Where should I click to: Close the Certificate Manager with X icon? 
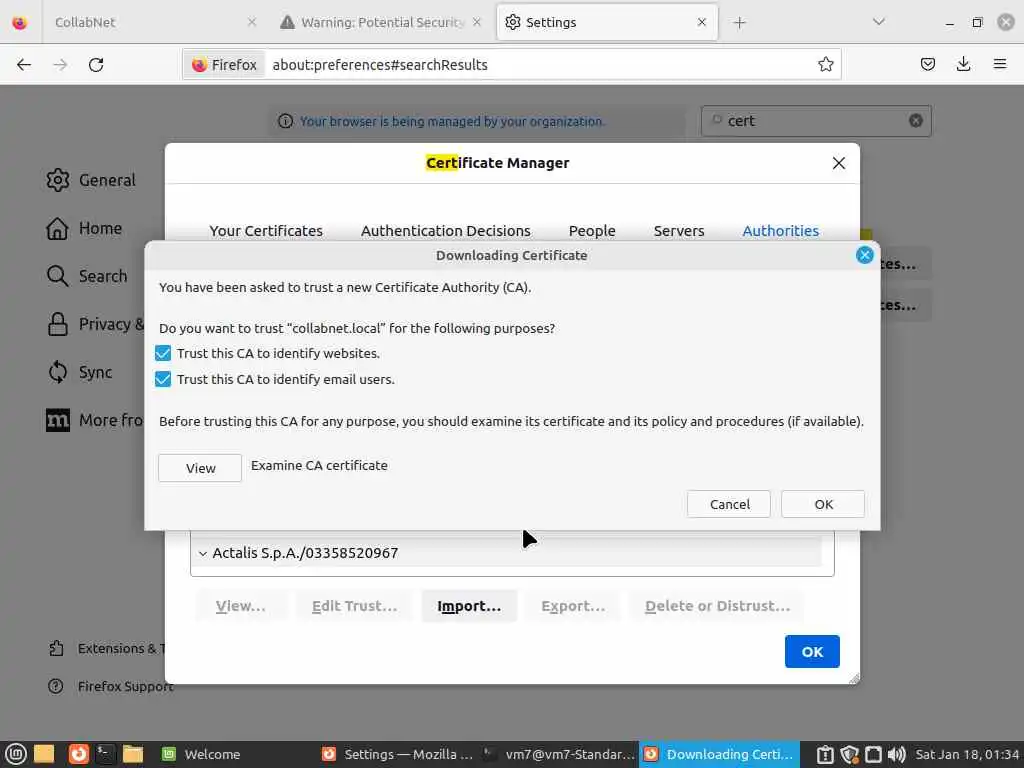(x=839, y=163)
